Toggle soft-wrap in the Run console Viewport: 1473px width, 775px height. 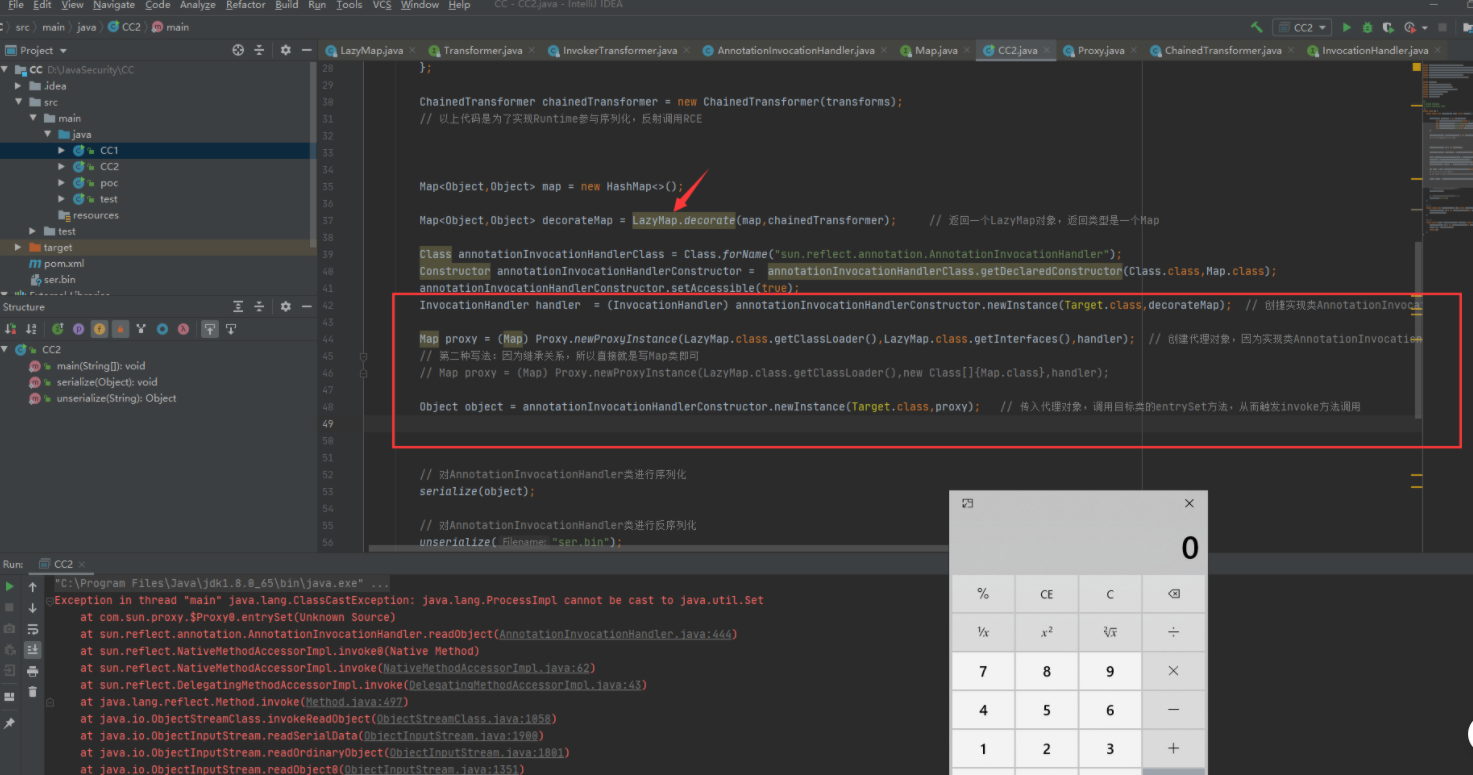point(32,628)
